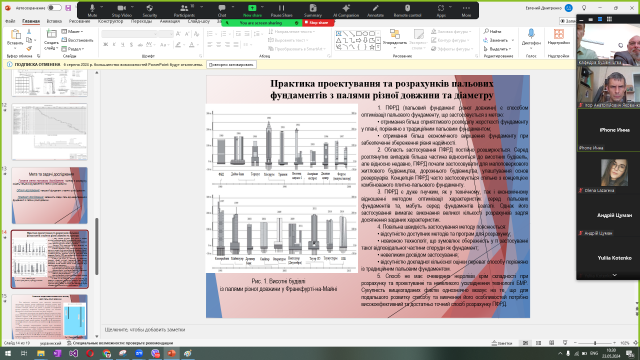Expand Stop Video options arrow
The image size is (640, 360).
coord(133,7)
